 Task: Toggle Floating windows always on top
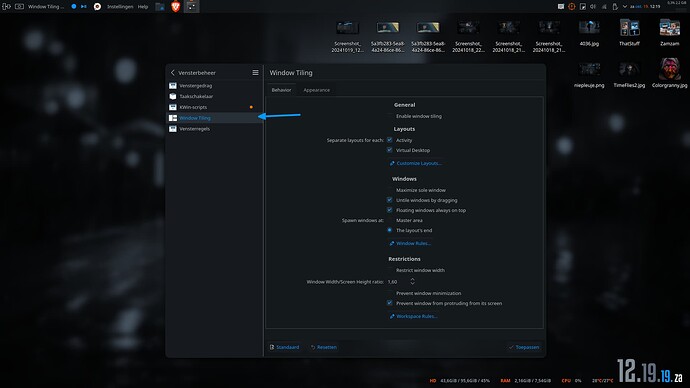[389, 210]
